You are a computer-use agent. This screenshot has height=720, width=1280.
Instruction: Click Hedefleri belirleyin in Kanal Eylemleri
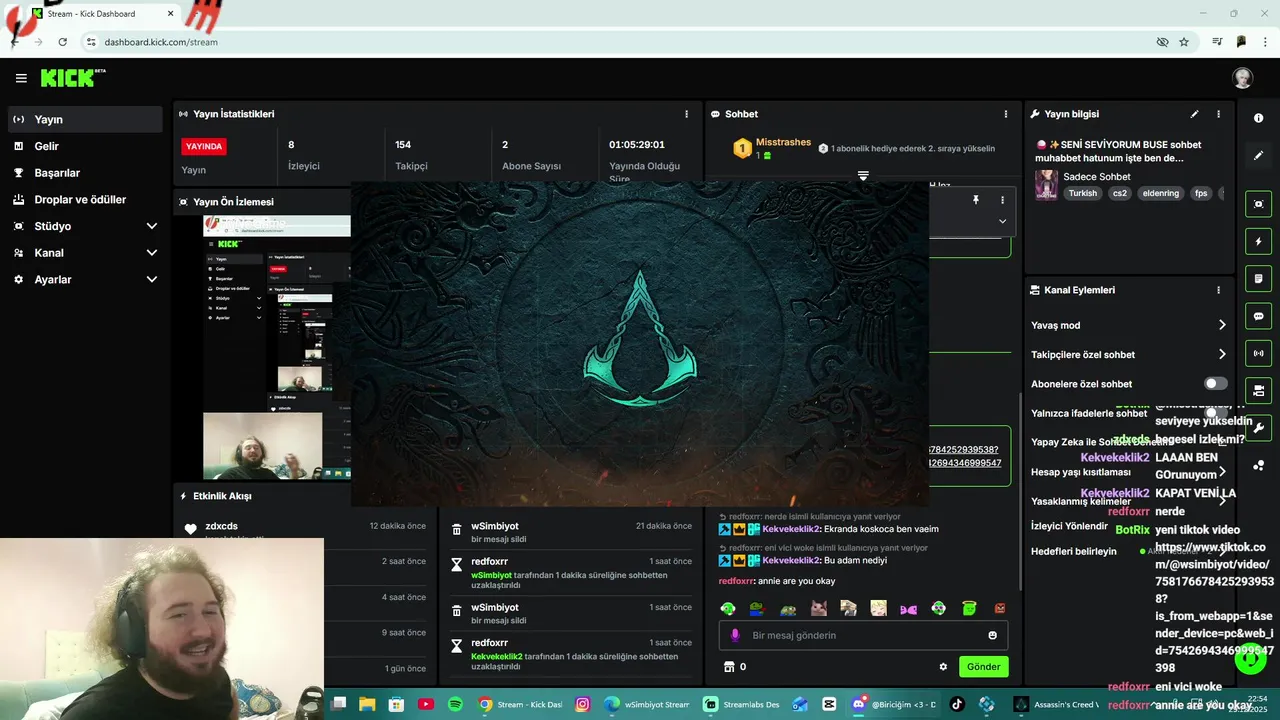pos(1074,551)
